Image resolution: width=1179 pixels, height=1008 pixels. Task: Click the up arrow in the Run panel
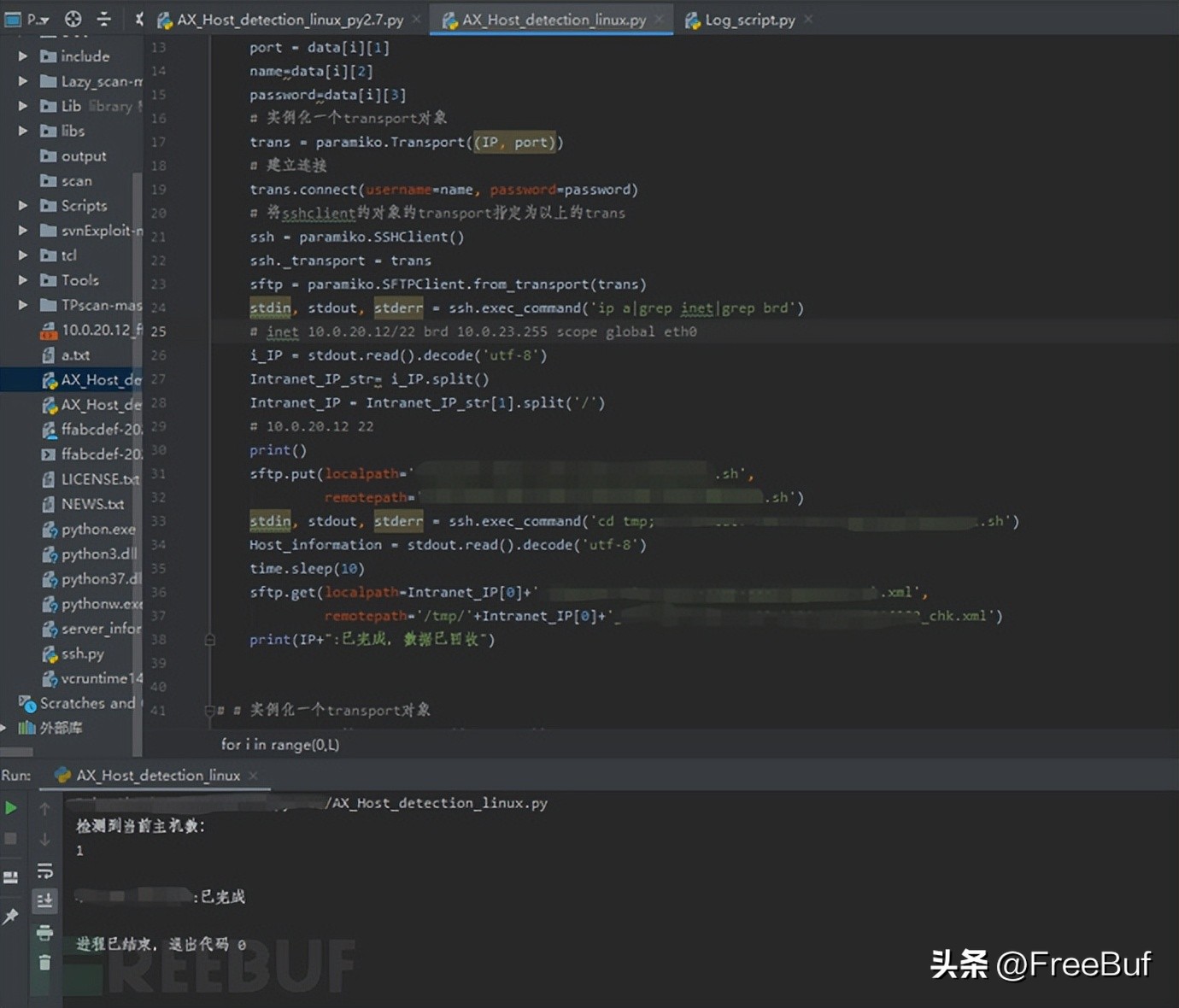(x=44, y=808)
